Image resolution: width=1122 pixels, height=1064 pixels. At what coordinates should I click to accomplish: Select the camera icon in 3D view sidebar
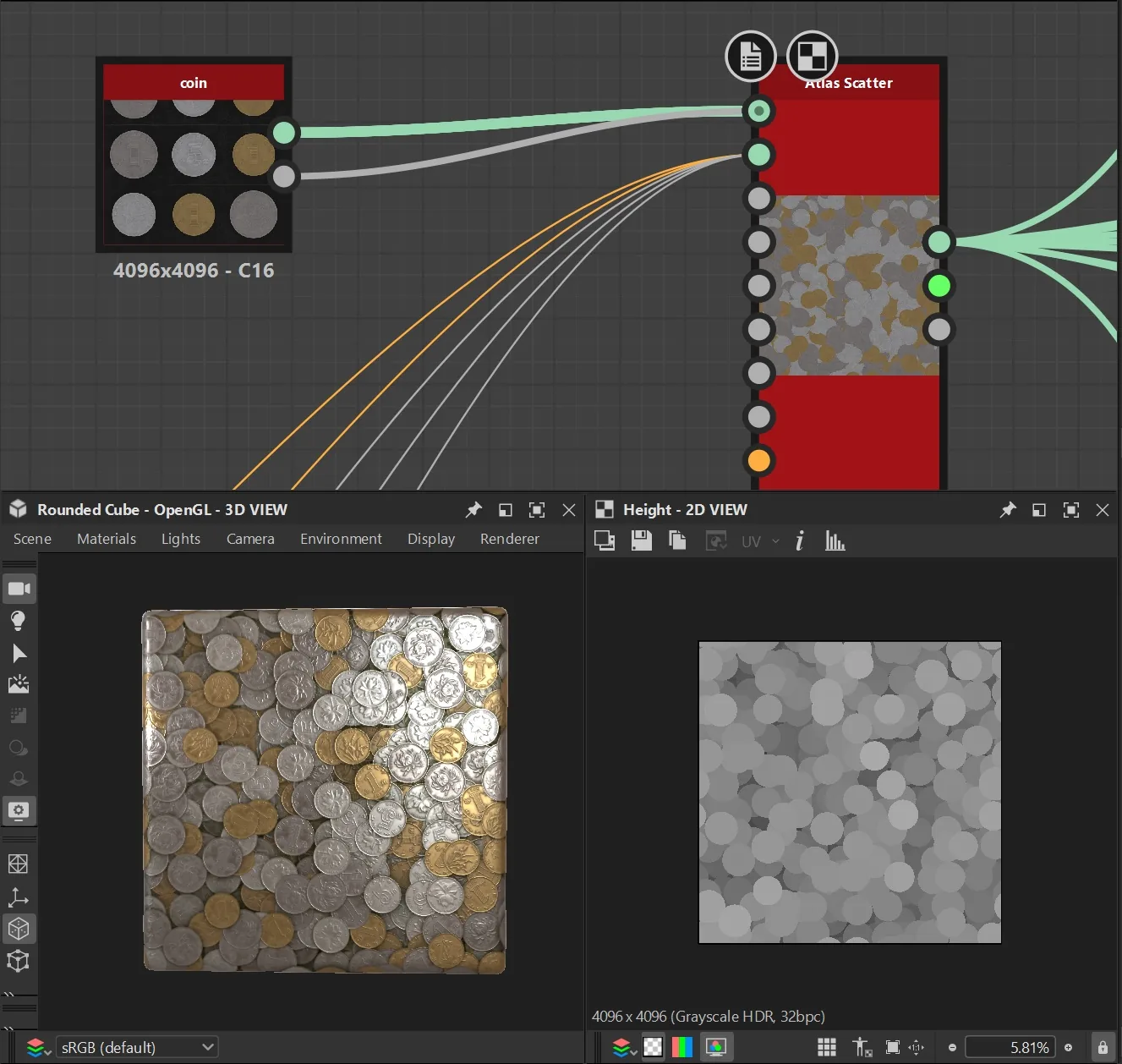click(19, 589)
